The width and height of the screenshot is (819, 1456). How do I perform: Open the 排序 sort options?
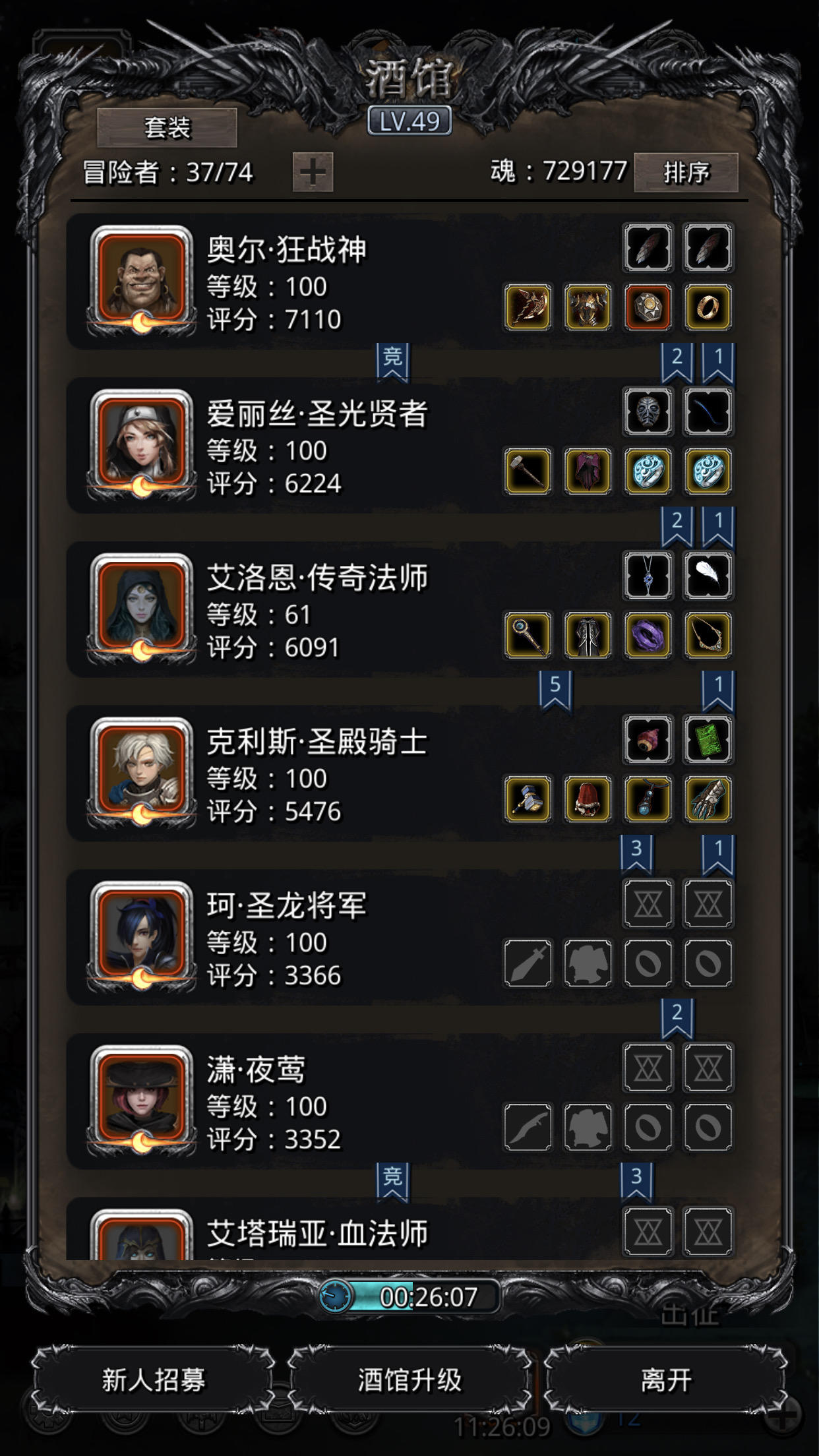point(686,173)
